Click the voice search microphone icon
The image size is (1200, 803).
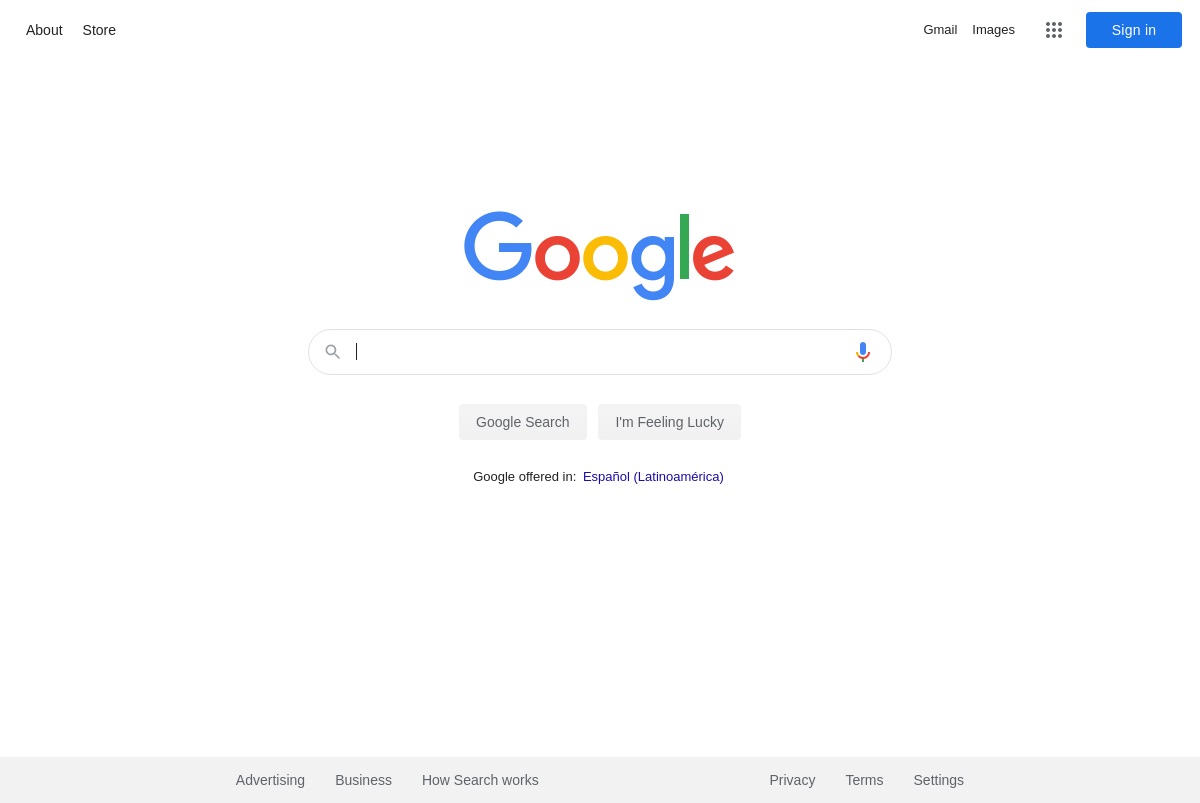pos(863,352)
